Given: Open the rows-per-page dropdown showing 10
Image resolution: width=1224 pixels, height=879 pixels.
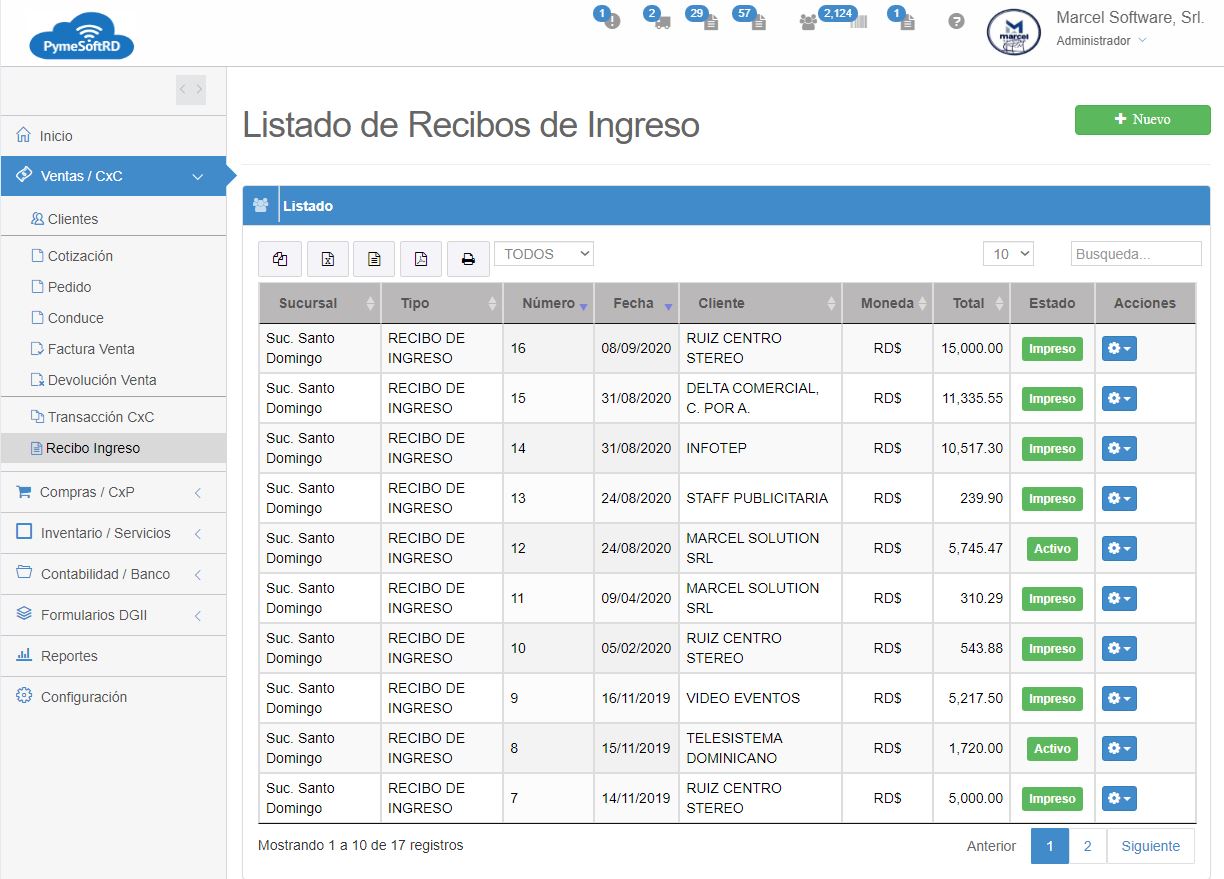Looking at the screenshot, I should (x=1007, y=254).
